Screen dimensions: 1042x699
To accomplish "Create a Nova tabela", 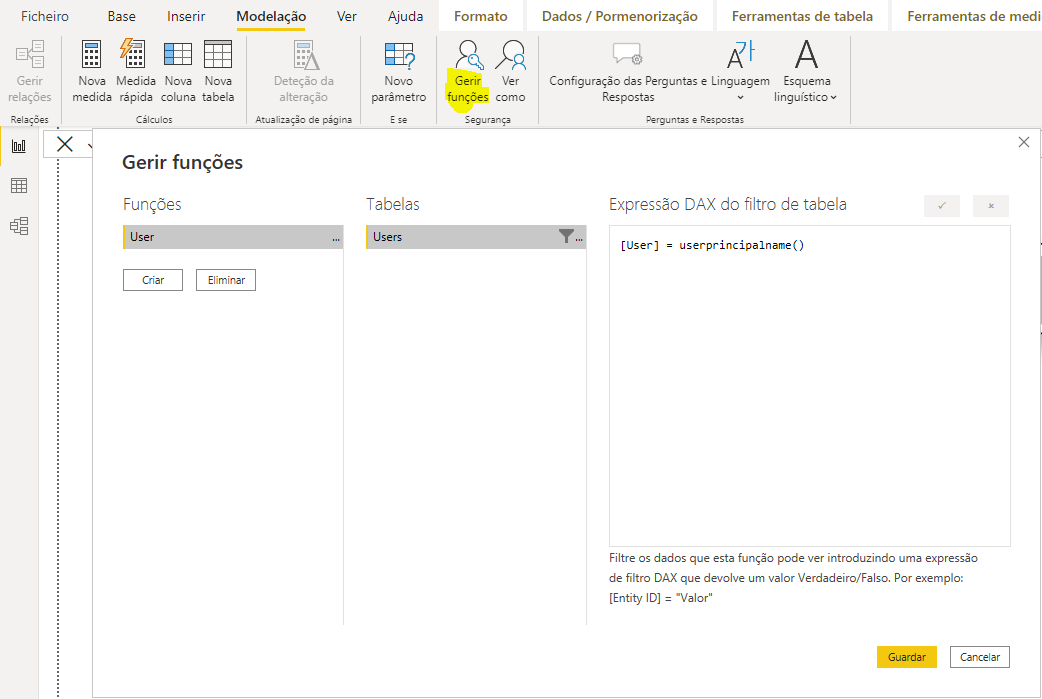I will click(218, 72).
